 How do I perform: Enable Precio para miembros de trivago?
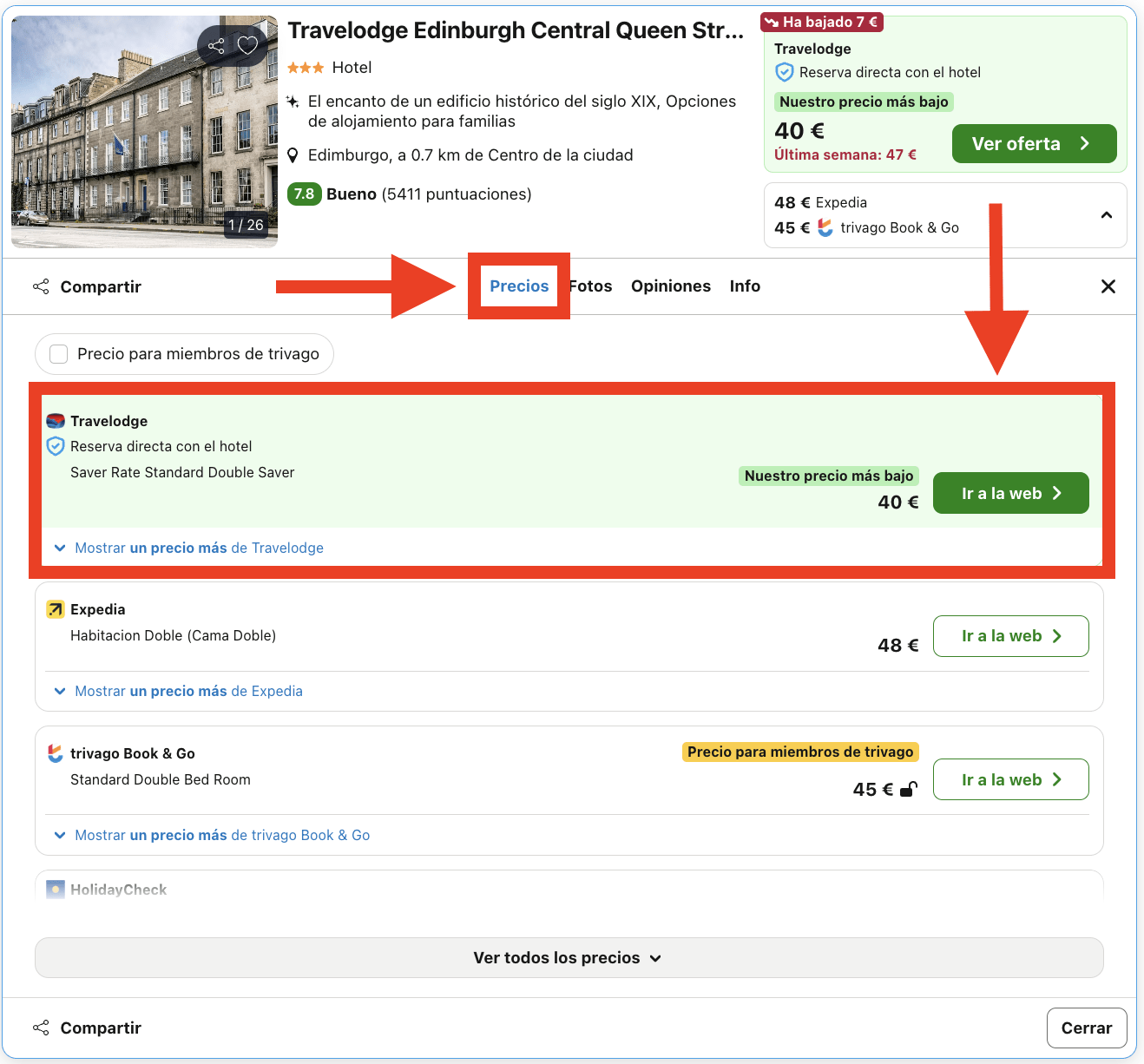tap(58, 353)
